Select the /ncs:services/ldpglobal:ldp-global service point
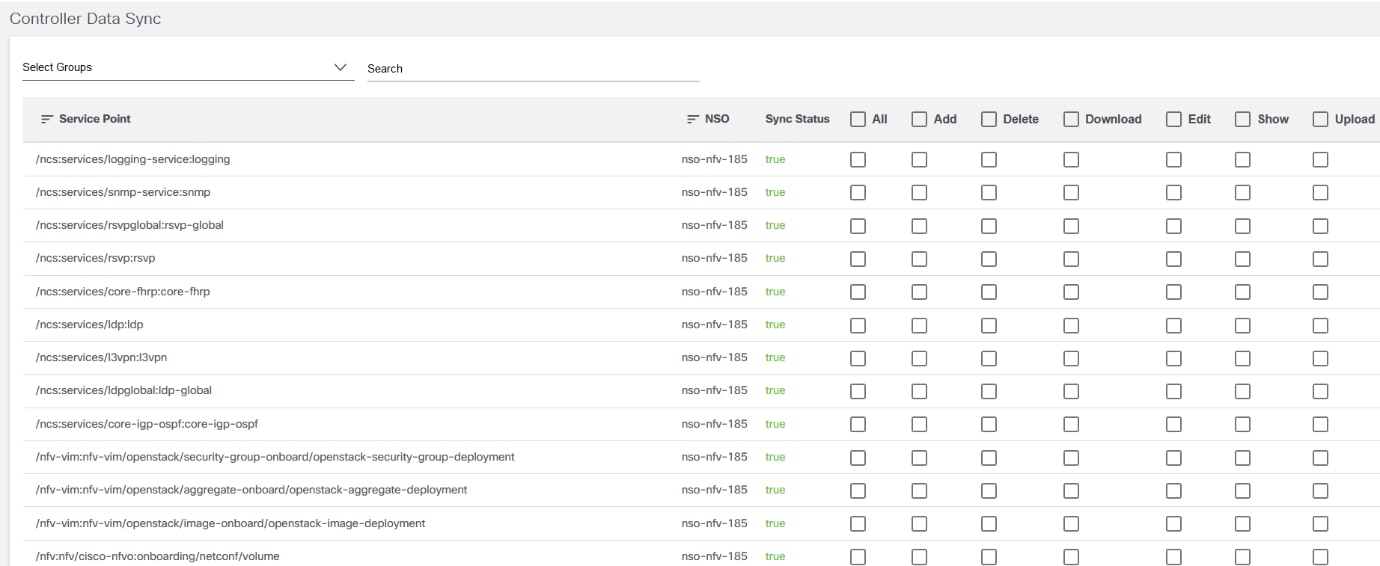Image resolution: width=1380 pixels, height=566 pixels. point(123,390)
